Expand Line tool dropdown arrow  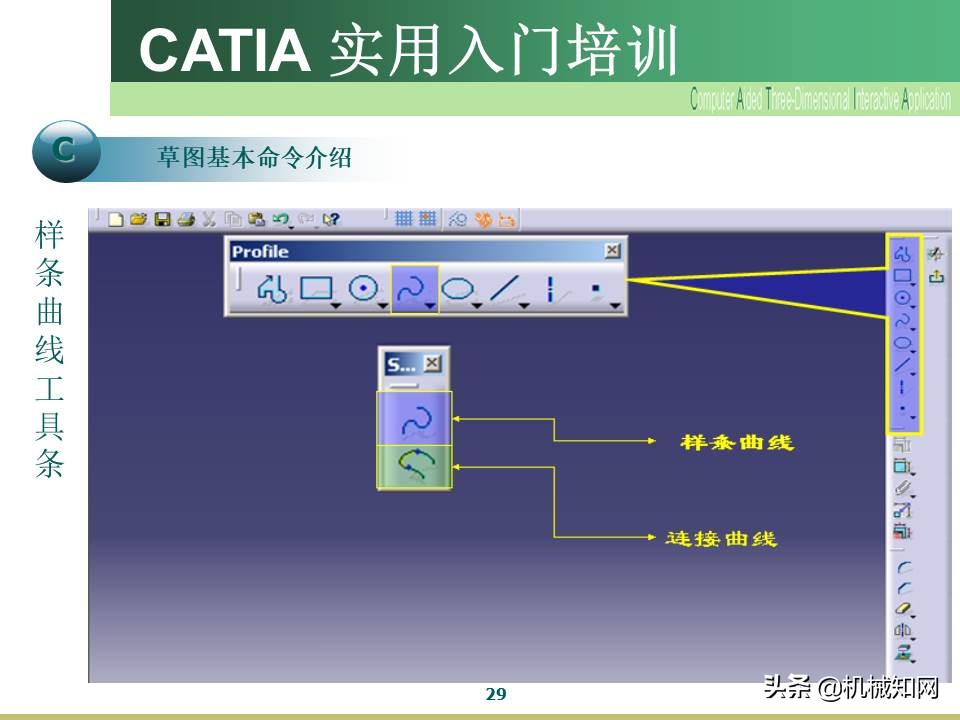pos(524,305)
